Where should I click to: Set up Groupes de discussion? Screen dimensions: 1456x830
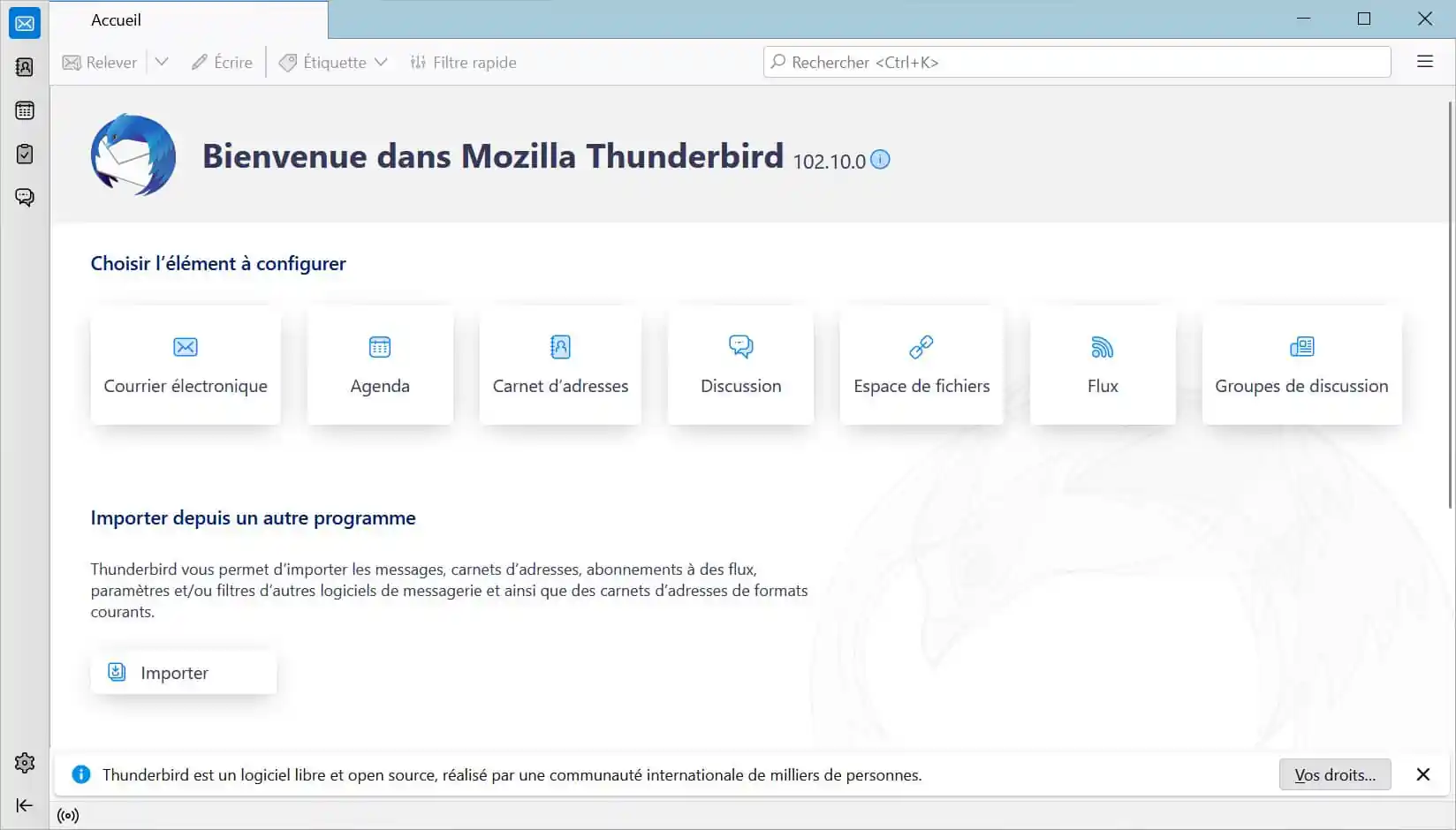(x=1301, y=366)
